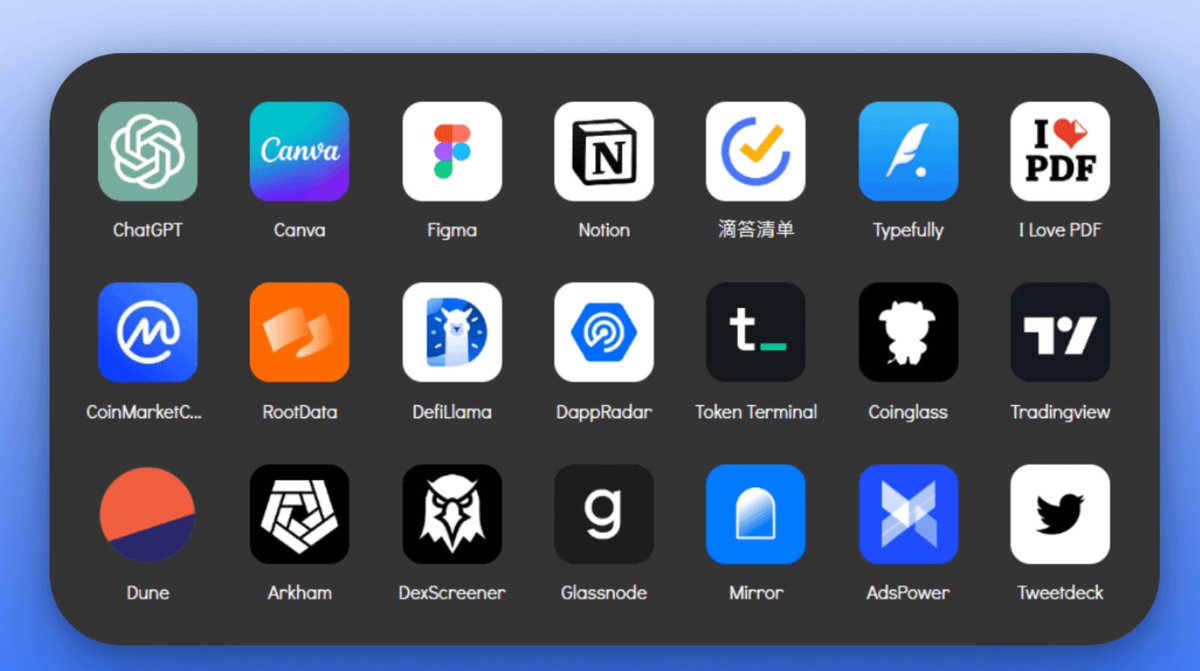
Task: Select the "Coinglass" label
Action: click(x=908, y=413)
